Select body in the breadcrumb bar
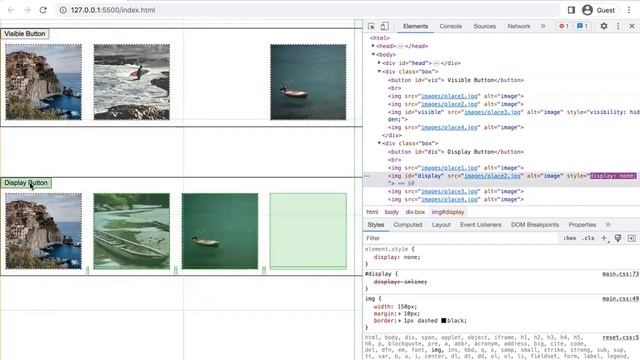The height and width of the screenshot is (360, 640). click(x=391, y=212)
